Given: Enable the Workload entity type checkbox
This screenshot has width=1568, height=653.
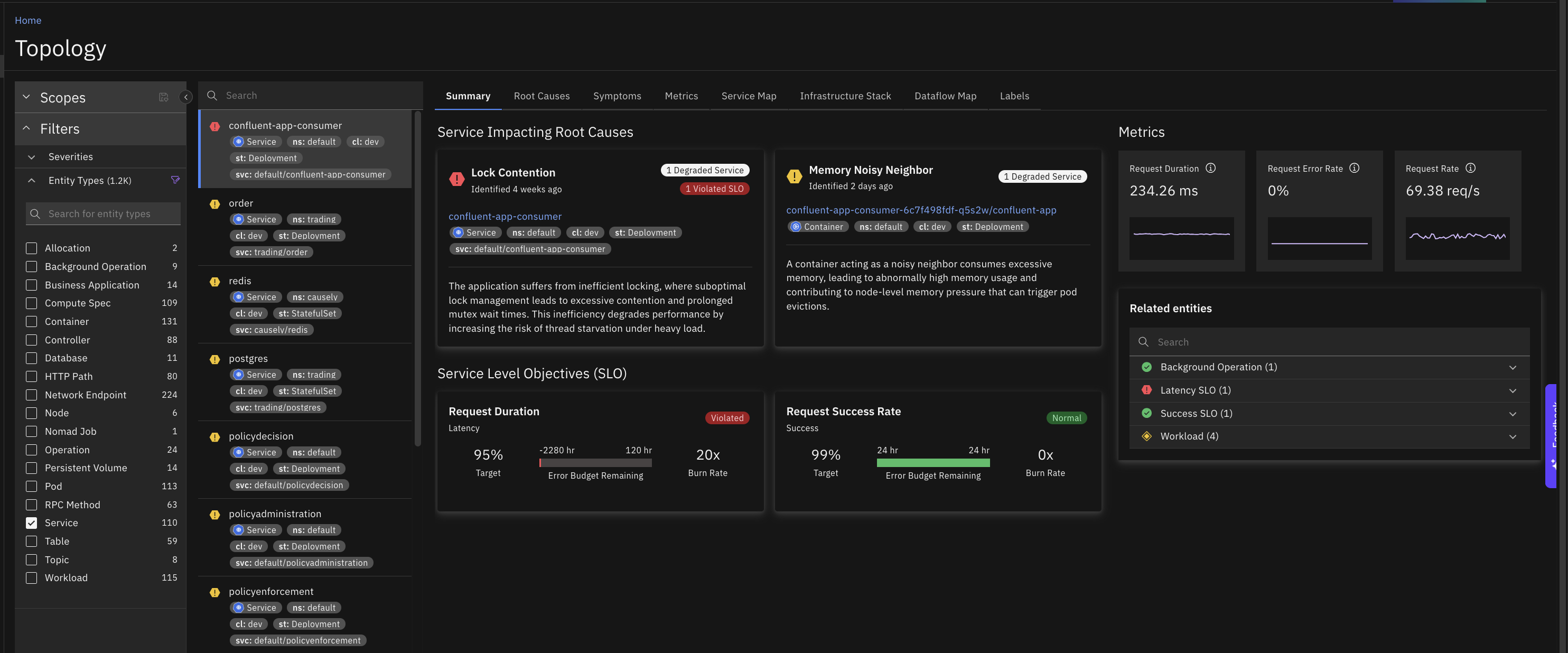Looking at the screenshot, I should 32,577.
